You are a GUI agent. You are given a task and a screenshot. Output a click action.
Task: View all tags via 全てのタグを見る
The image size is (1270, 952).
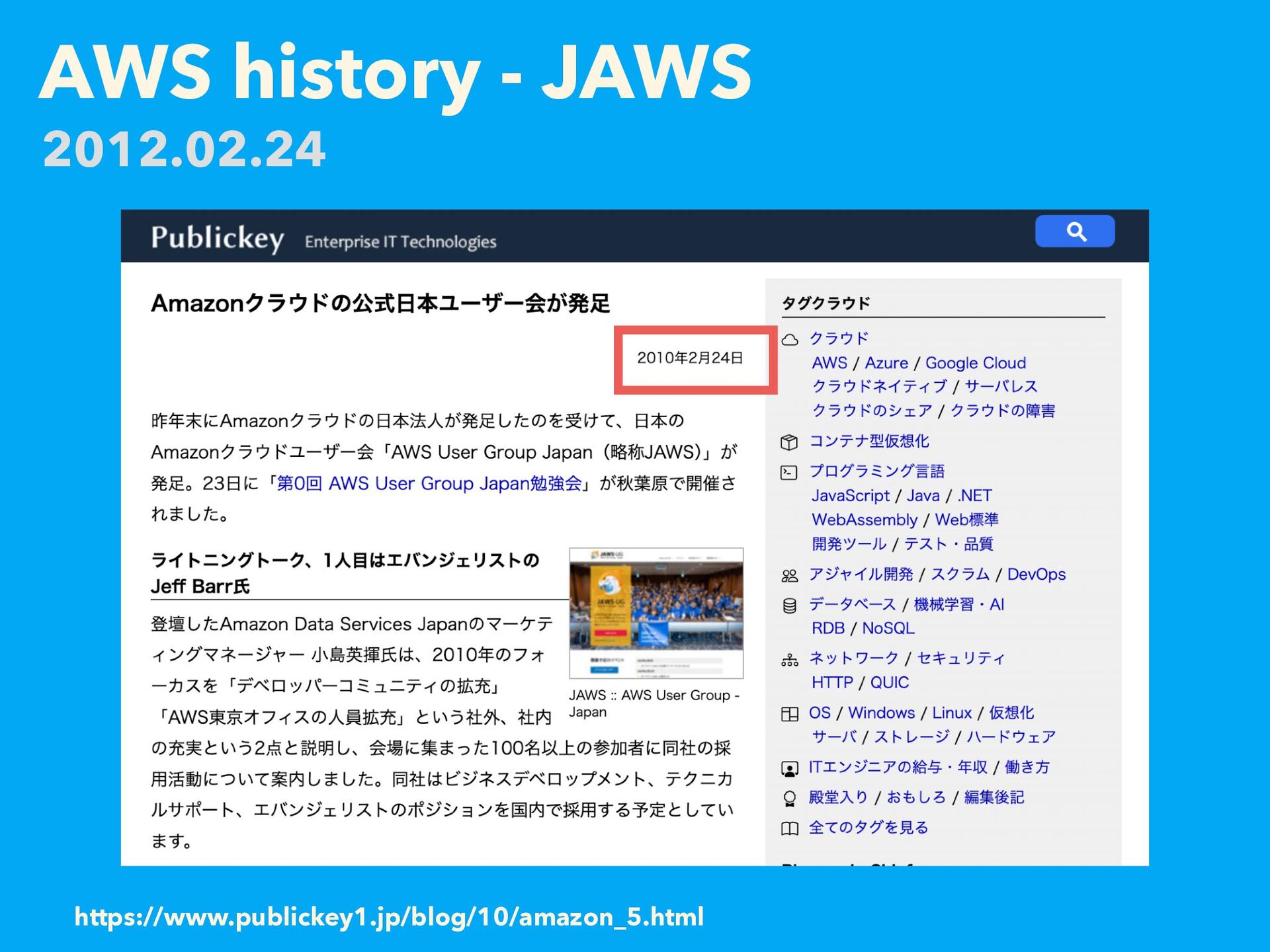point(868,827)
